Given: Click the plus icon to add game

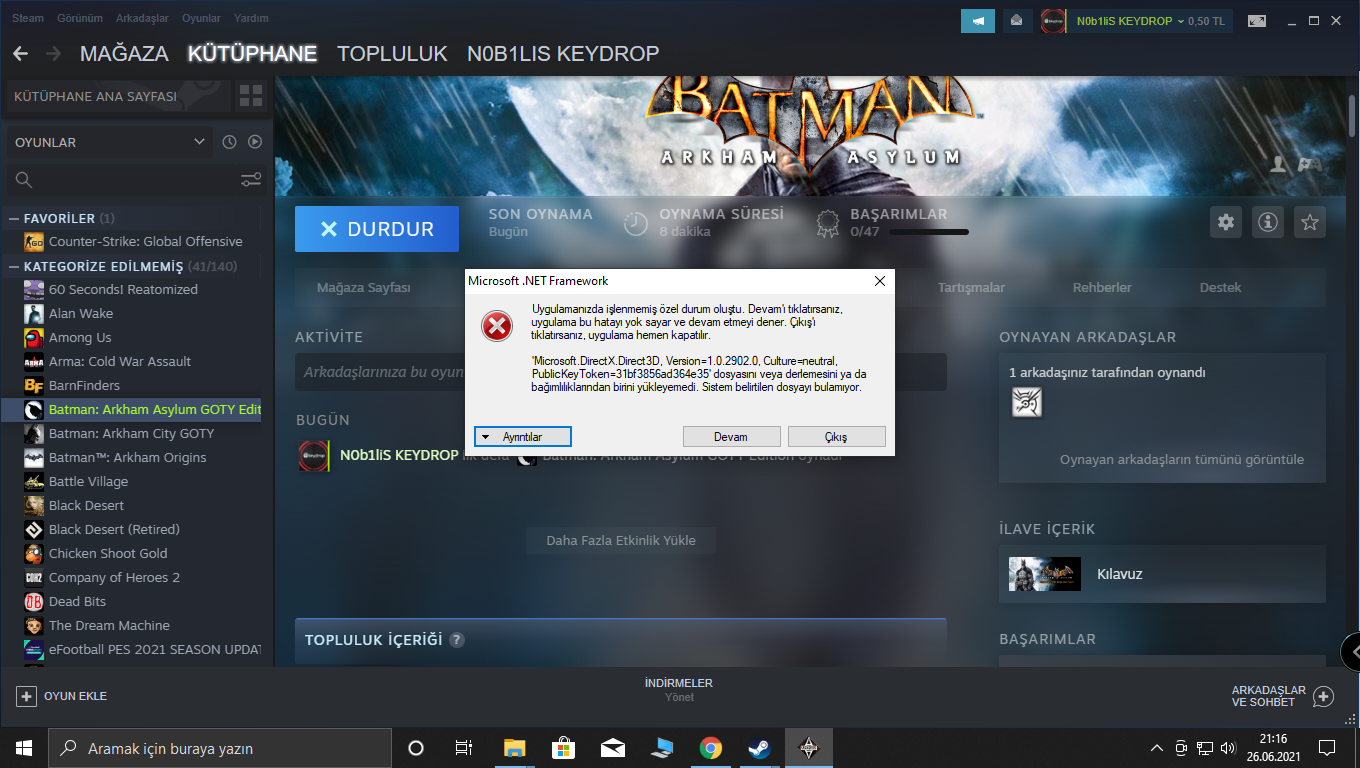Looking at the screenshot, I should point(26,696).
